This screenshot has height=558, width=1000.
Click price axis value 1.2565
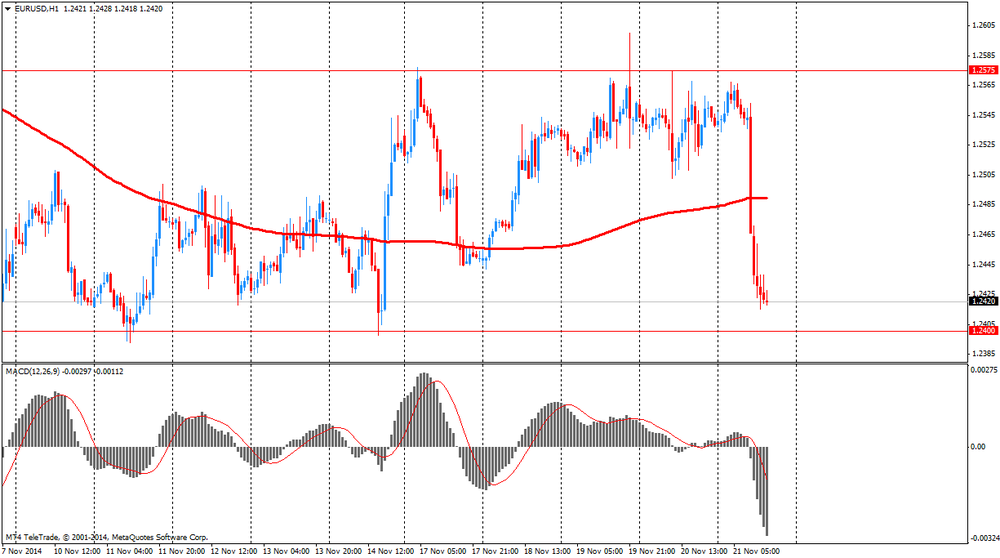pos(983,85)
